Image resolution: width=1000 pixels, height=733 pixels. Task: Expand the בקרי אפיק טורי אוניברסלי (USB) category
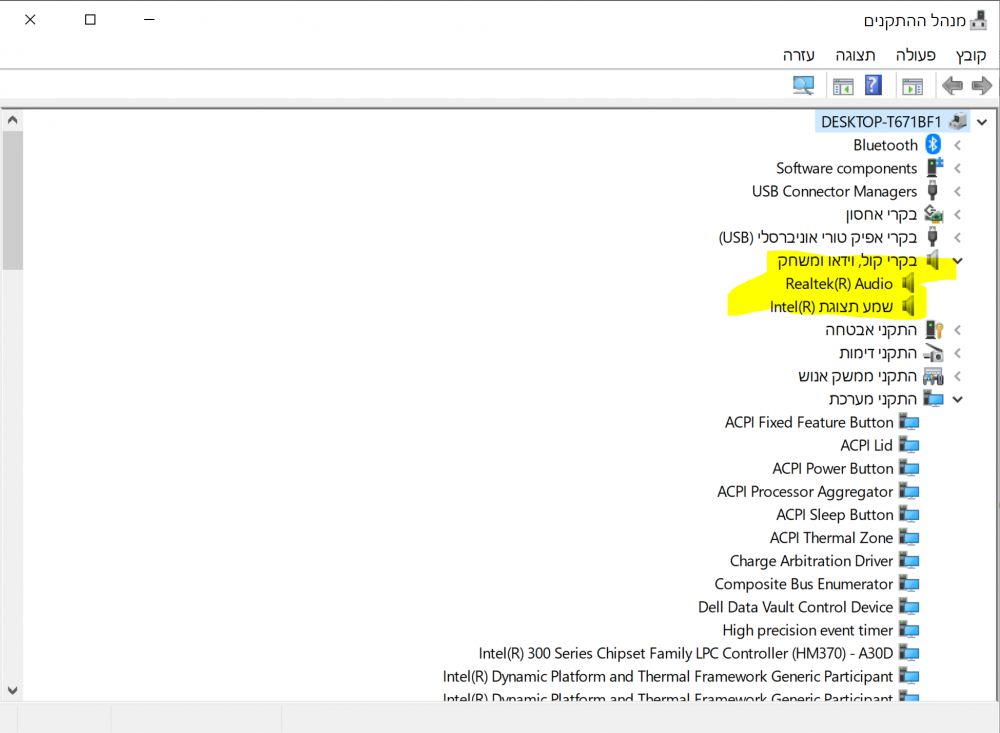957,238
